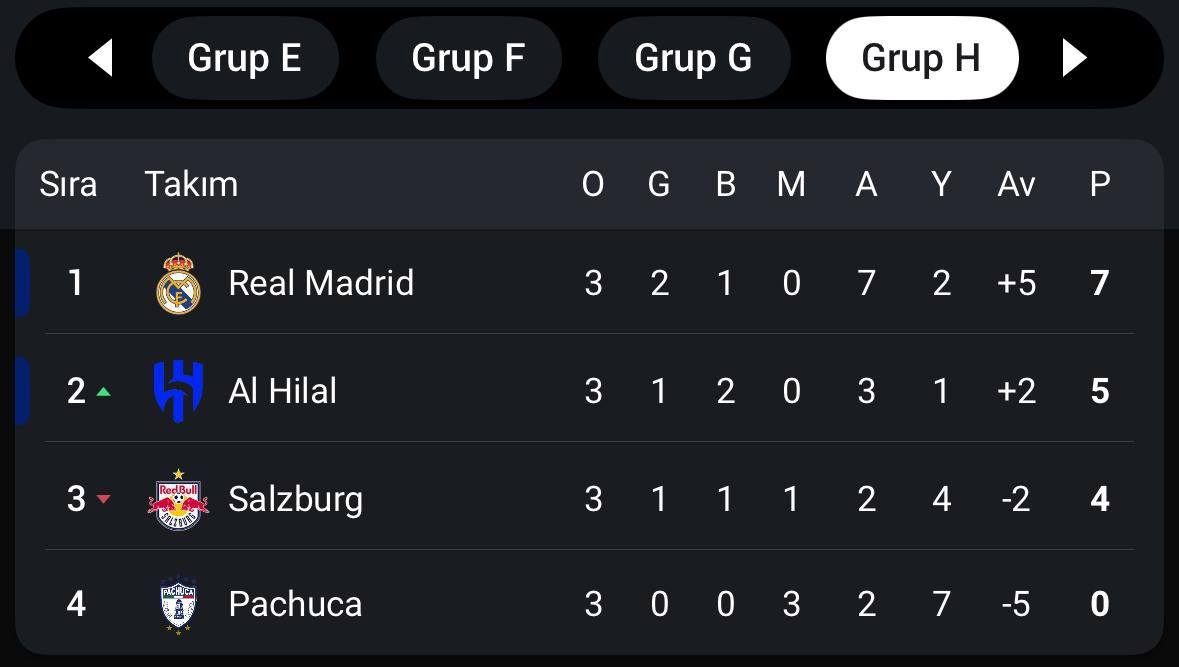
Task: Click the Av column header
Action: [1017, 184]
